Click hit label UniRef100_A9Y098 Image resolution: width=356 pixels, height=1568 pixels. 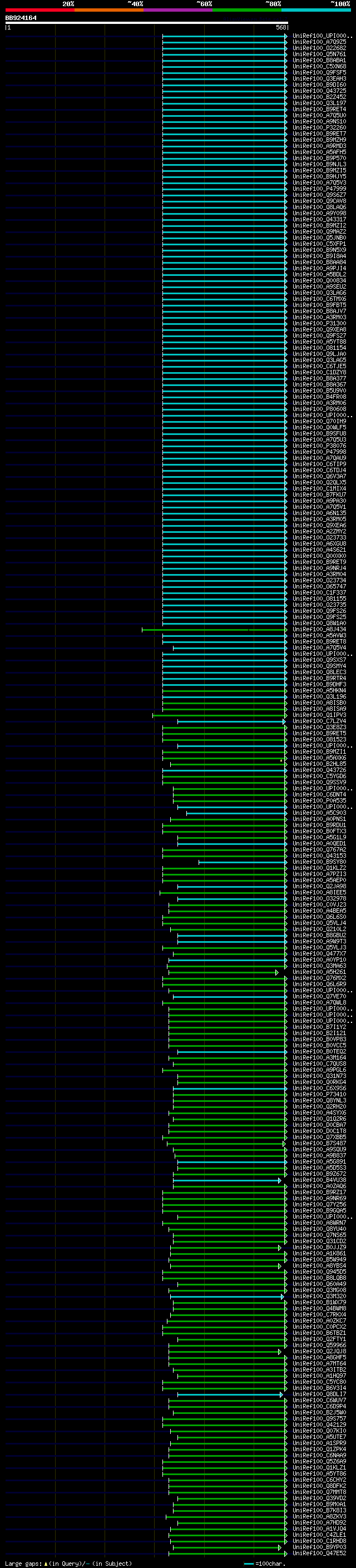click(x=319, y=214)
